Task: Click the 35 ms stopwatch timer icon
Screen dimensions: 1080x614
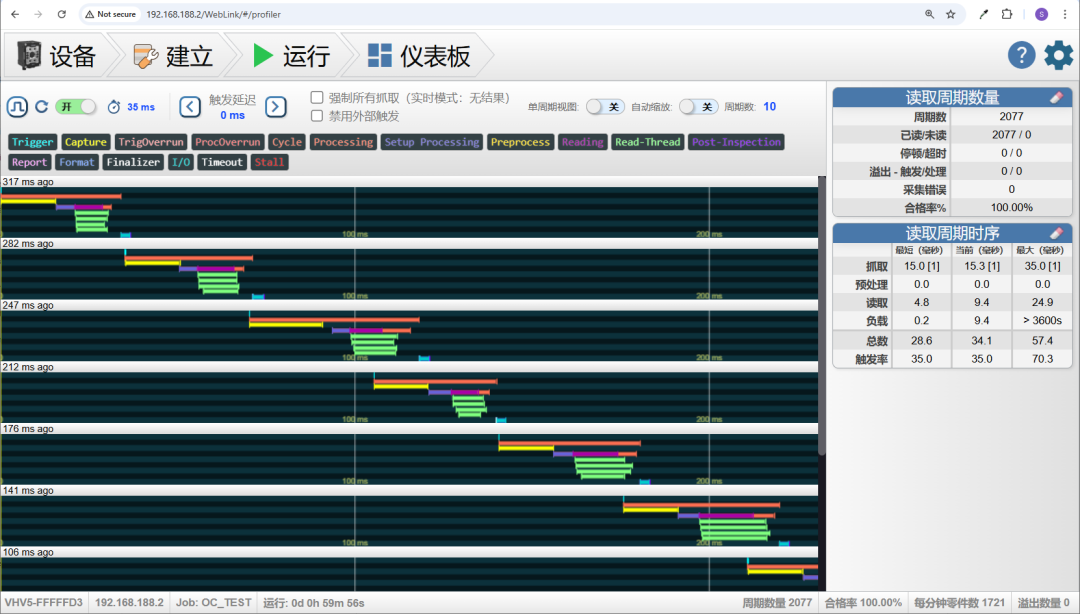Action: (115, 106)
